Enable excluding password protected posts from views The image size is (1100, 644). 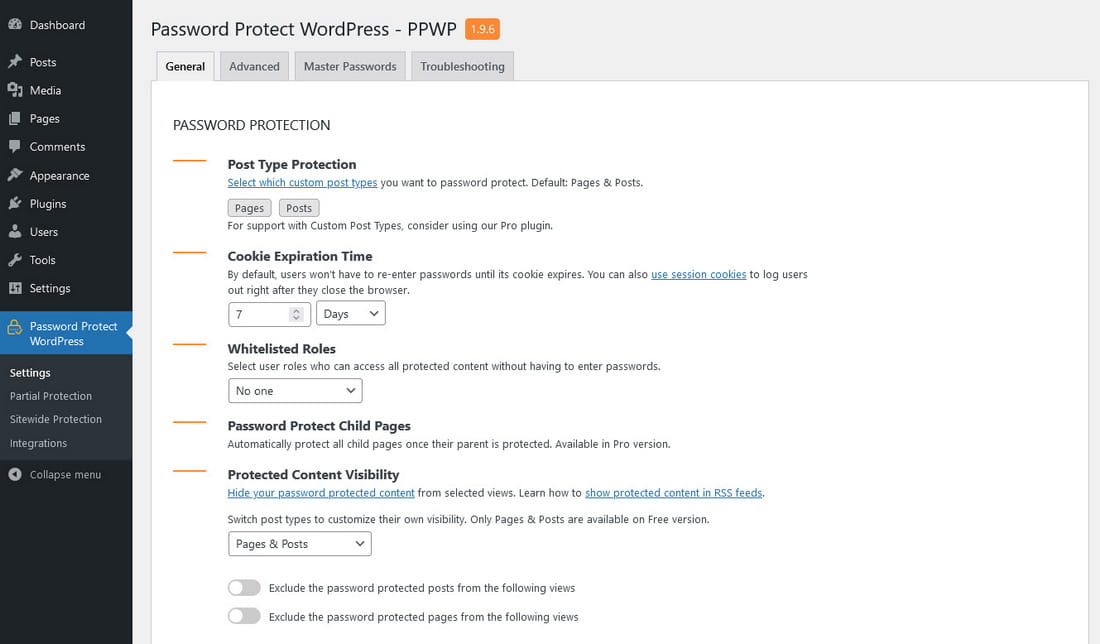[x=244, y=587]
